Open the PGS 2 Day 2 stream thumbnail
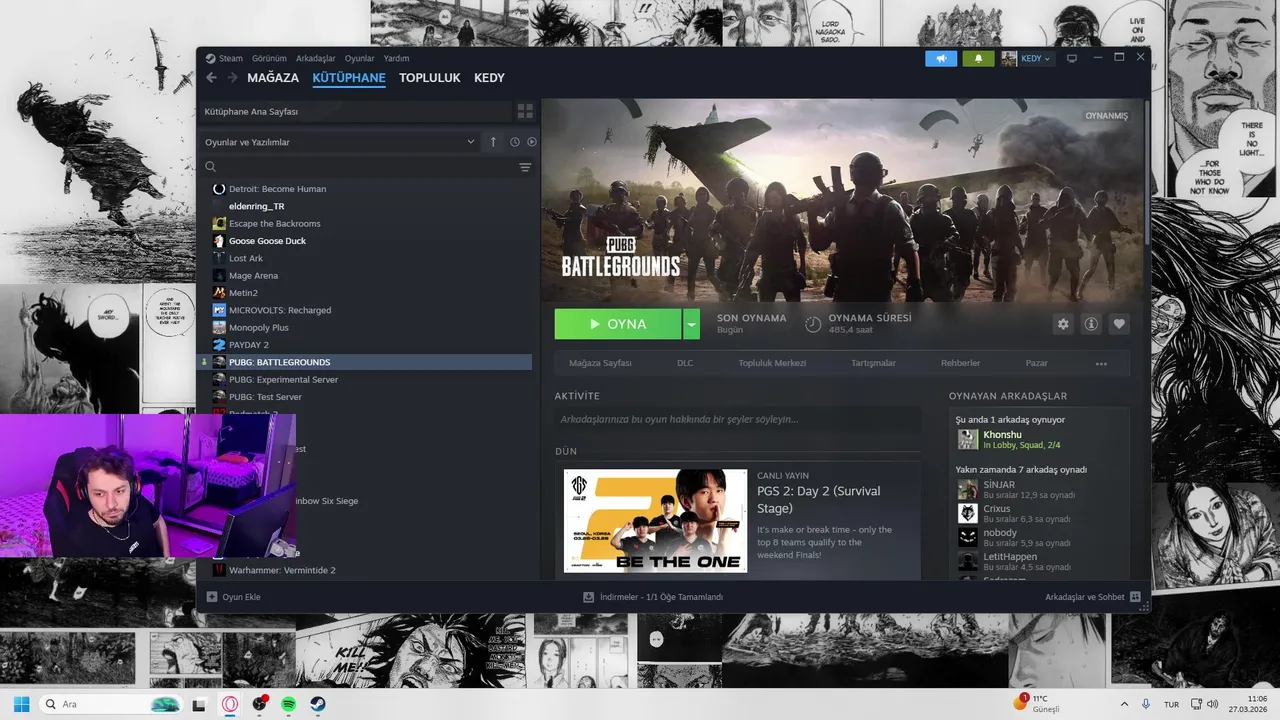 (x=655, y=521)
